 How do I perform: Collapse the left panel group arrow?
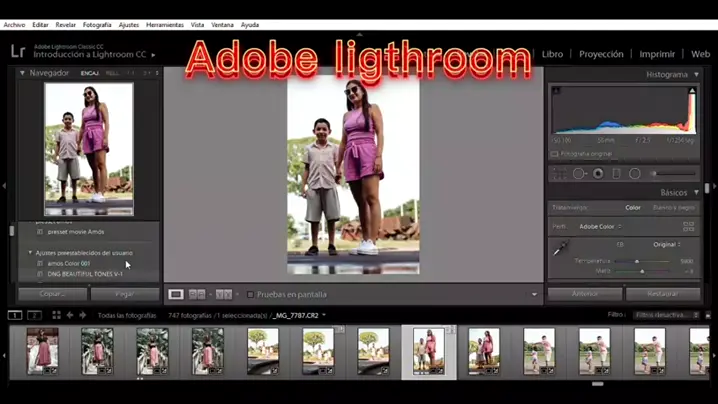(x=4, y=186)
